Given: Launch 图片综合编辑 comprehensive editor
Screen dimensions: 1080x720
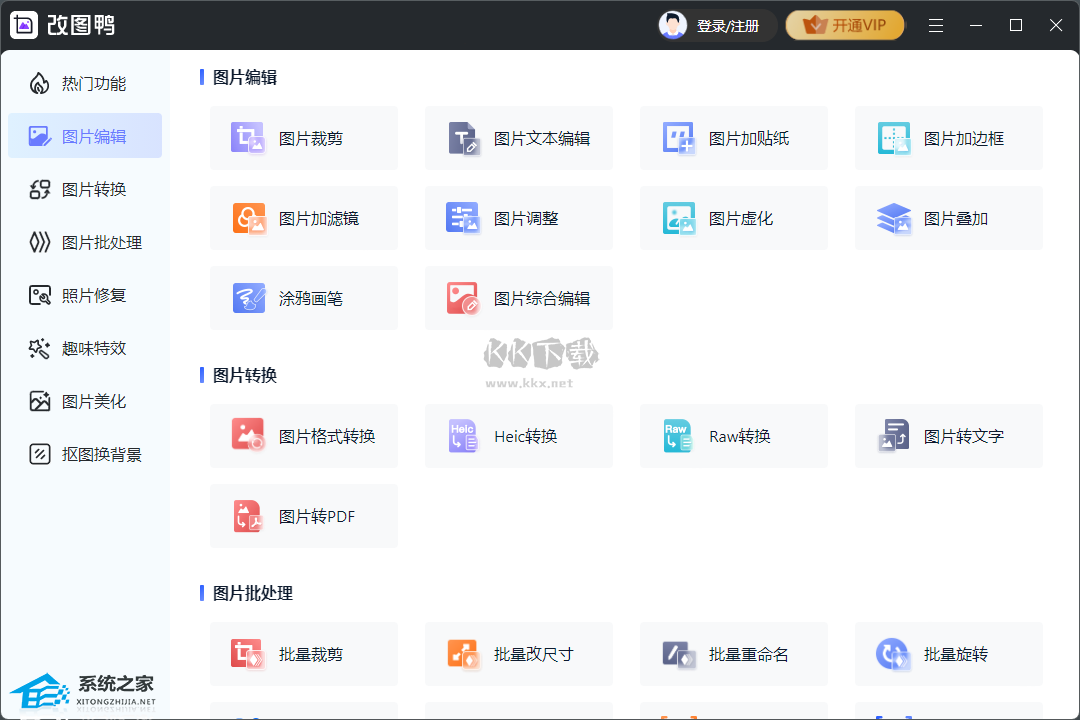Looking at the screenshot, I should click(518, 298).
